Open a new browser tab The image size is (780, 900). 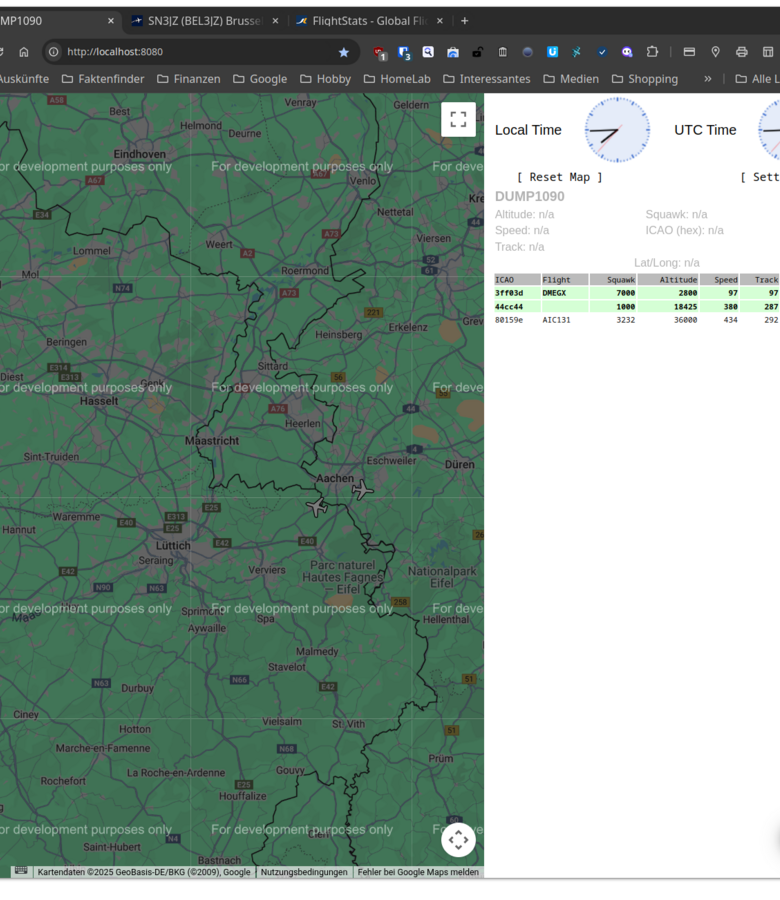tap(464, 21)
